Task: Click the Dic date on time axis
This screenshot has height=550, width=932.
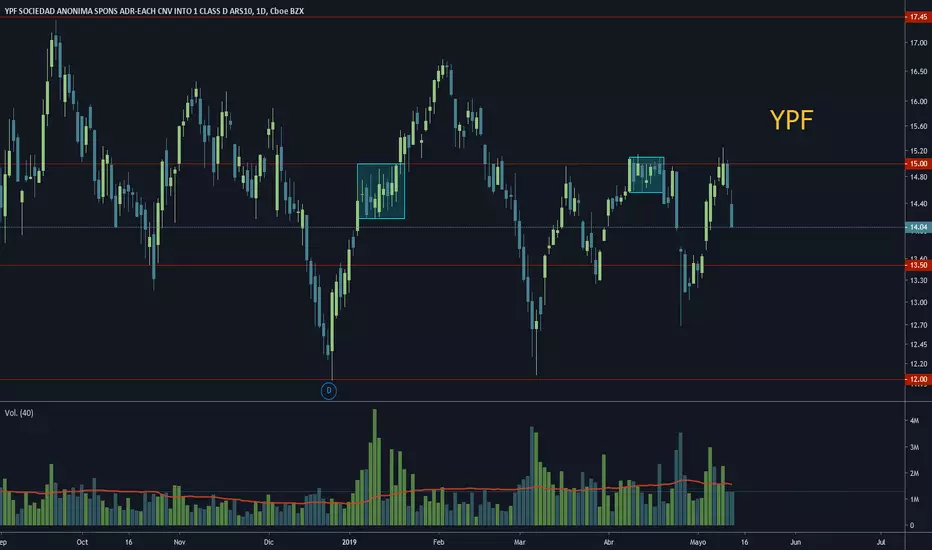Action: point(269,542)
